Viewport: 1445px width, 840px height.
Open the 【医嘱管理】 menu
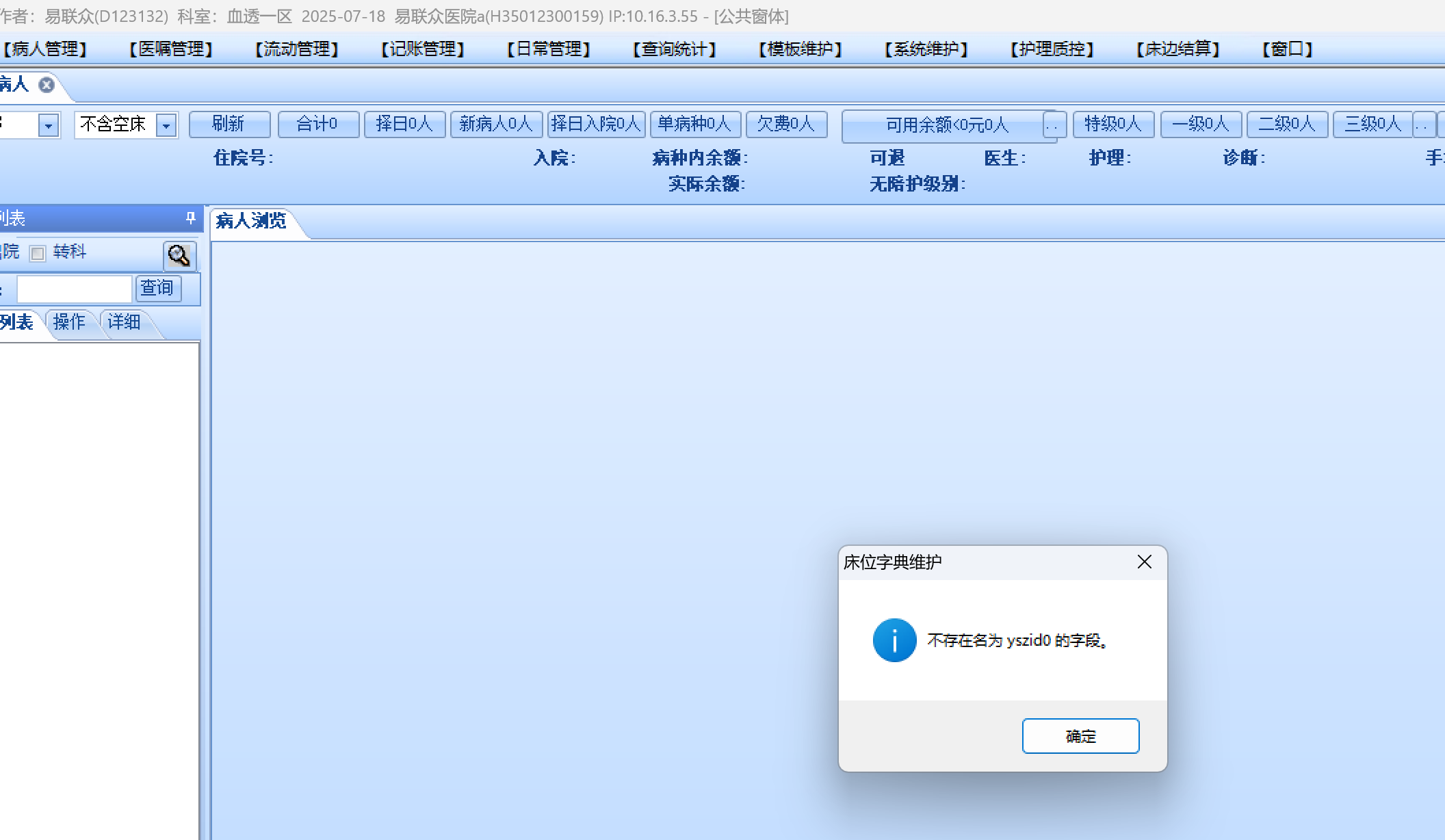pos(171,49)
